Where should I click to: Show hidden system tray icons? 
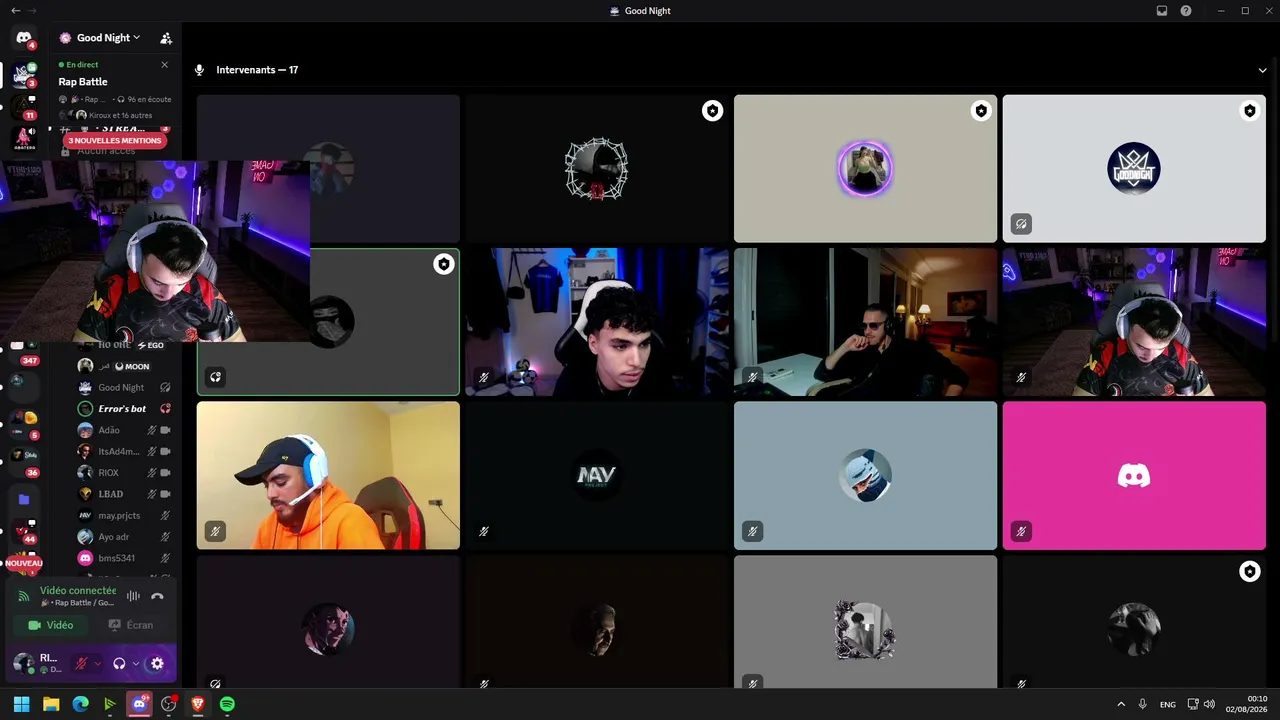[1120, 704]
